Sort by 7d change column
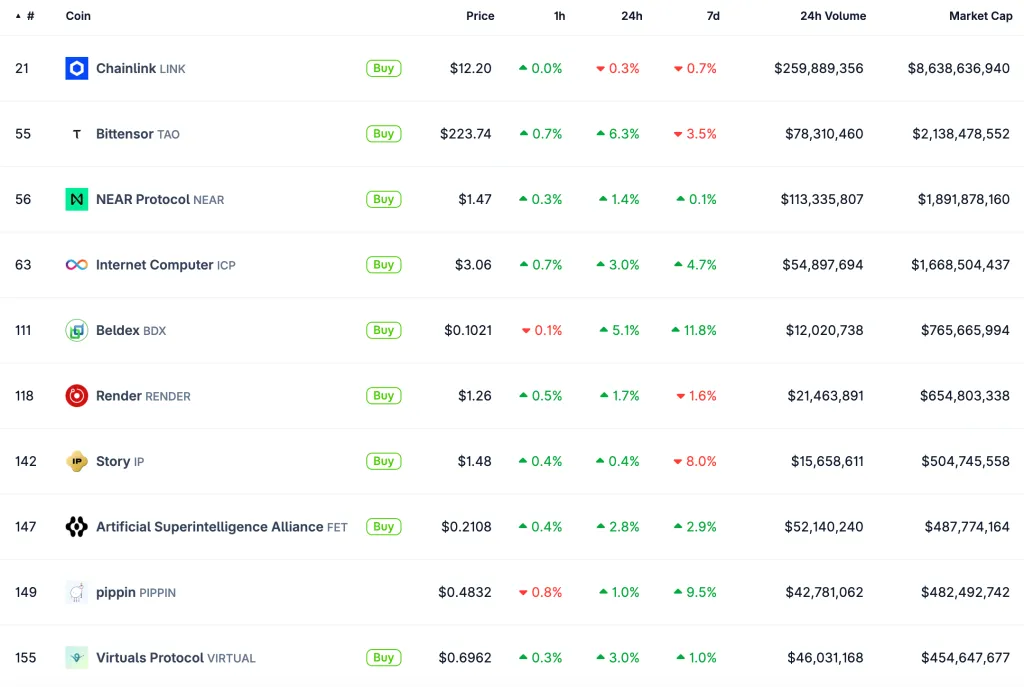This screenshot has width=1024, height=687. [x=712, y=16]
